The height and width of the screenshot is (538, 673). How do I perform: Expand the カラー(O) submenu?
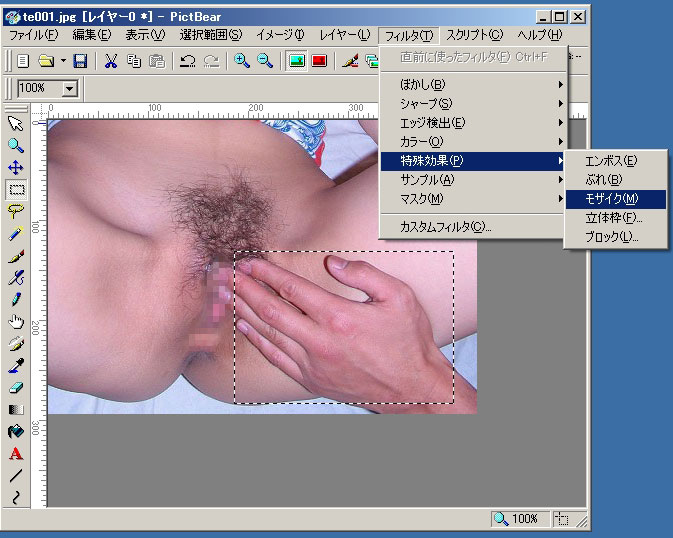473,142
